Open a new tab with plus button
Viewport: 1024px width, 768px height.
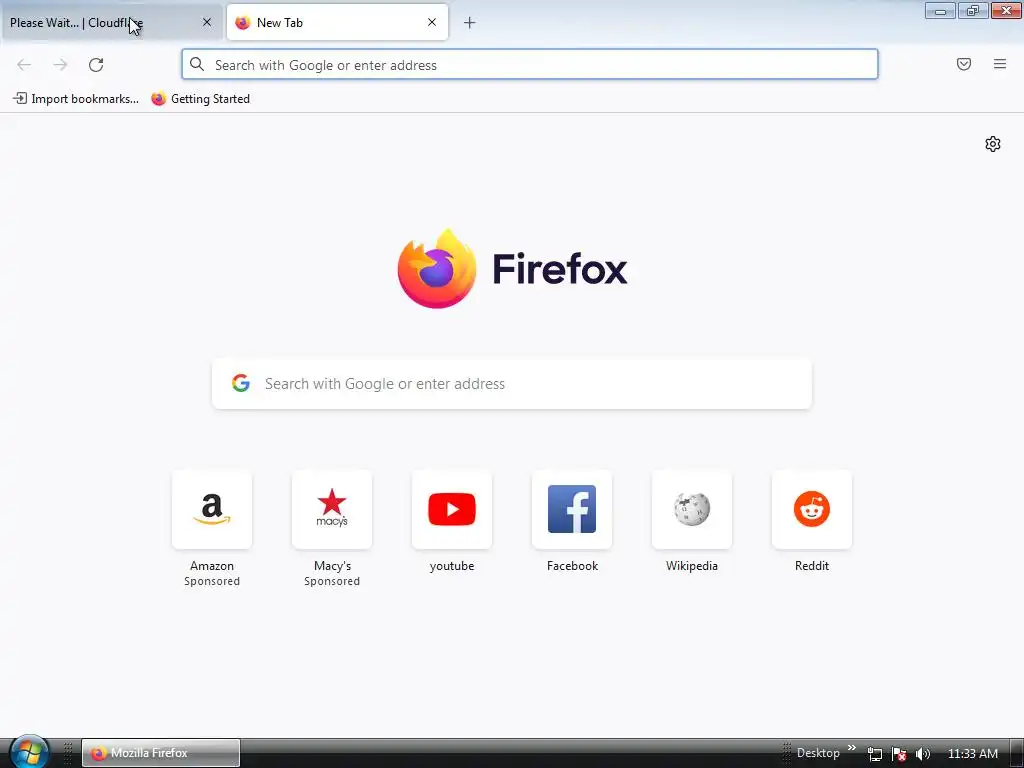(x=470, y=23)
